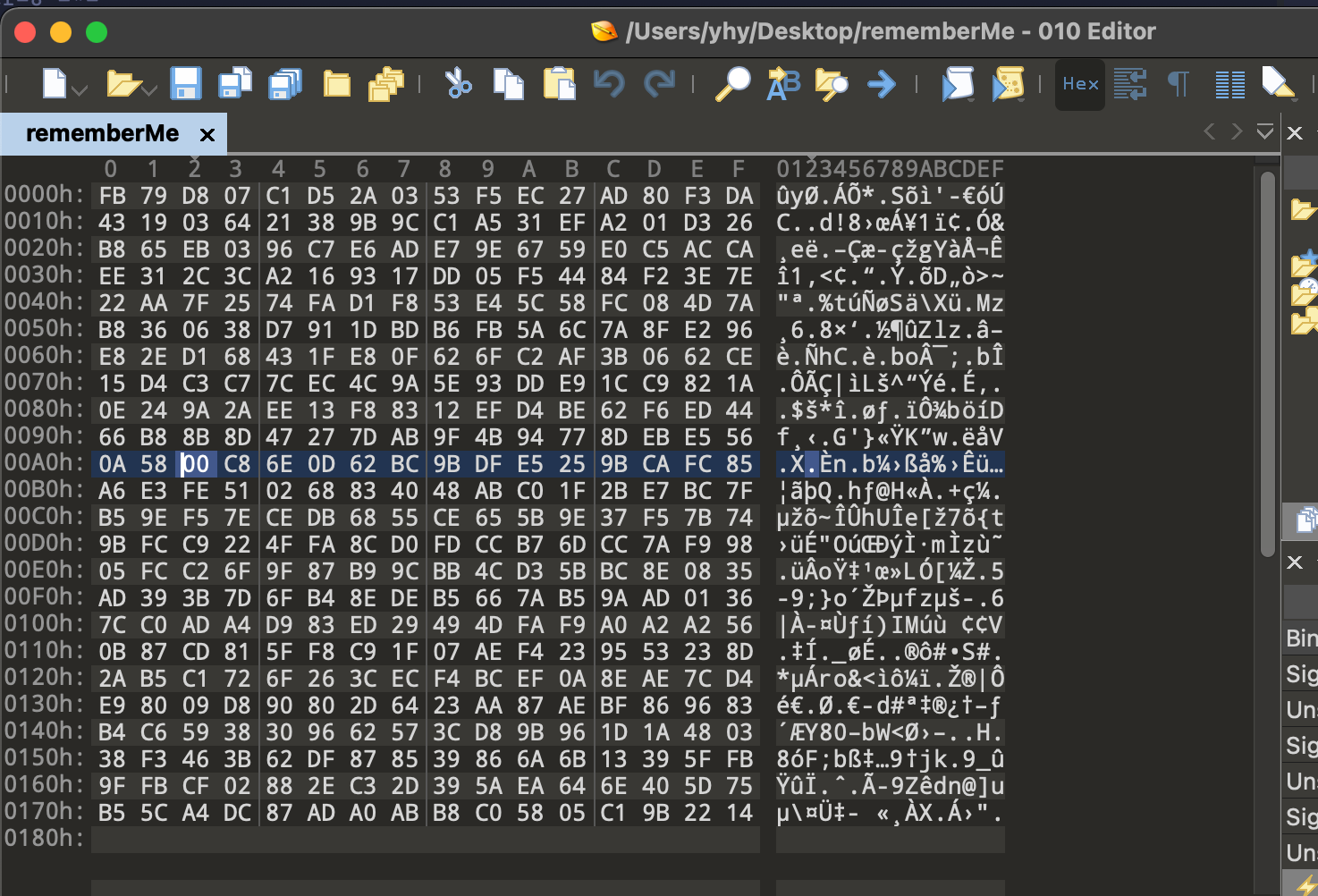Click the Save As icon
The image size is (1318, 896).
click(x=235, y=84)
